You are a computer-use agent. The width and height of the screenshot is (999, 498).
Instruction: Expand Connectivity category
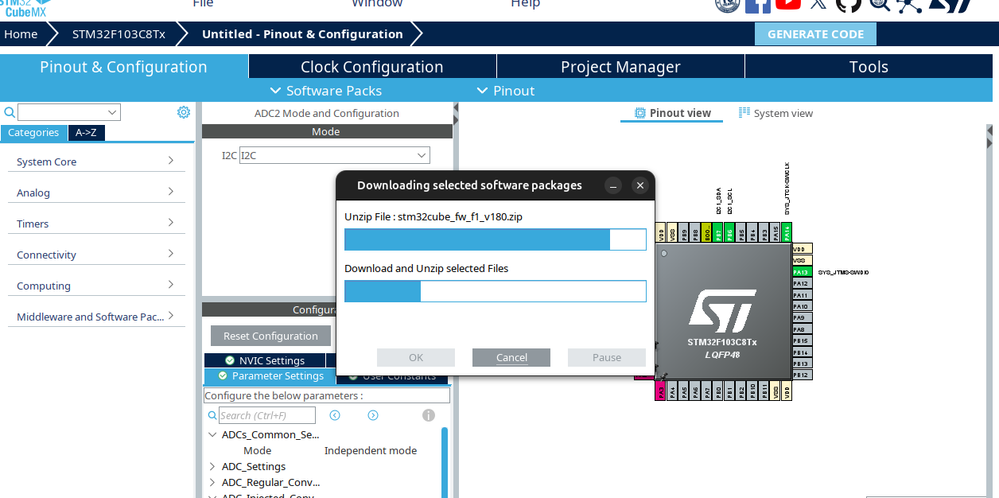pyautogui.click(x=96, y=255)
